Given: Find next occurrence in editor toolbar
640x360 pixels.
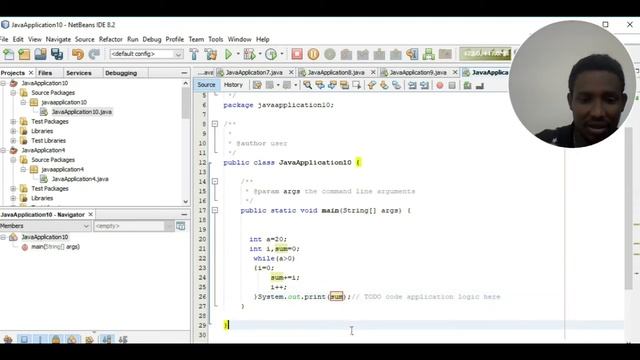Looking at the screenshot, I should pos(332,85).
